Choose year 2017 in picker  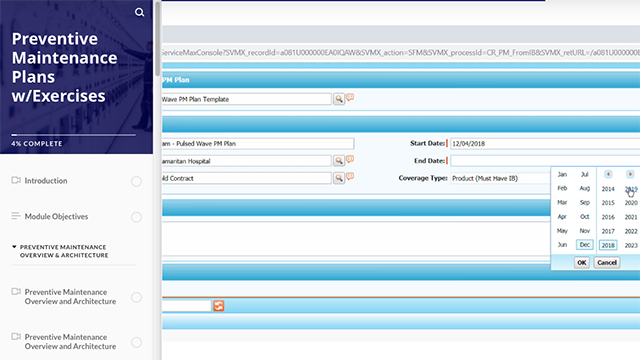tap(608, 231)
